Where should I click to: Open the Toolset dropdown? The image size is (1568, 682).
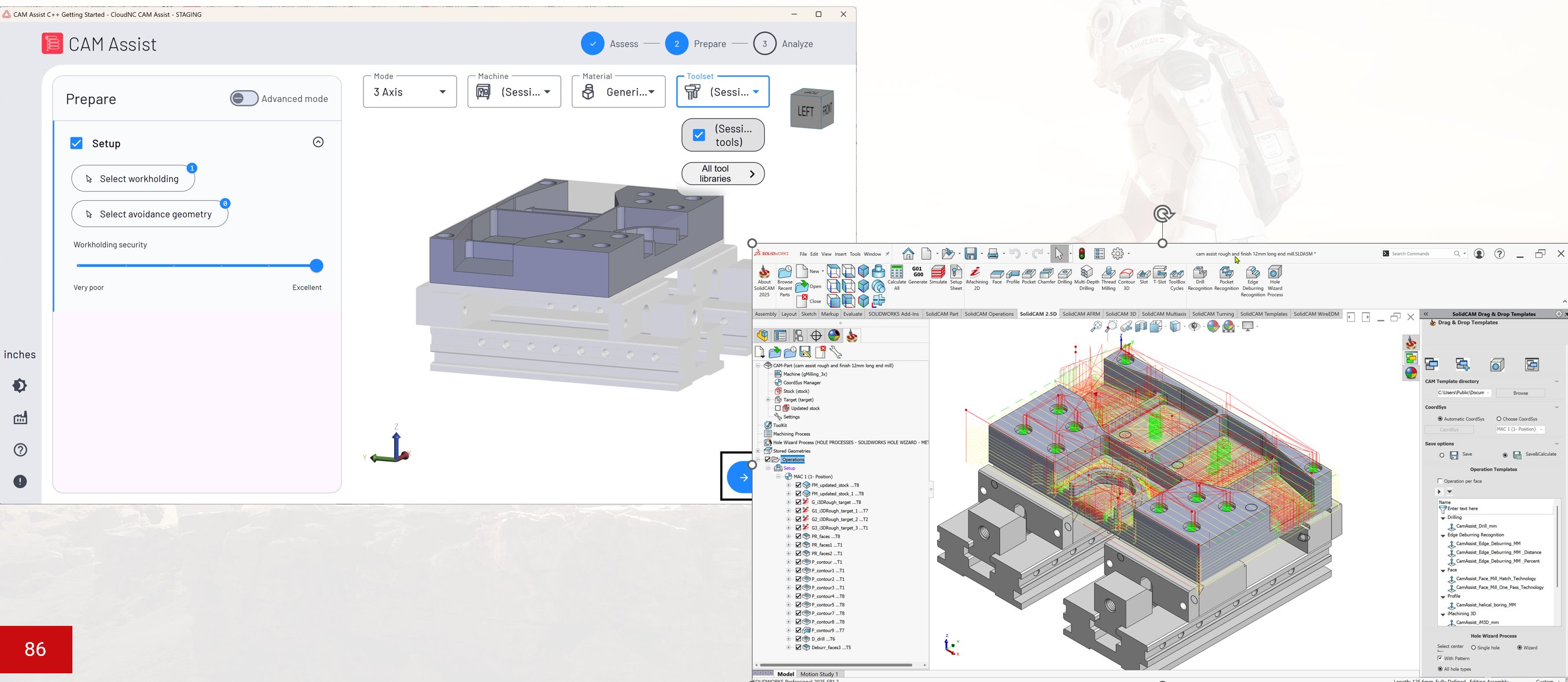[723, 92]
